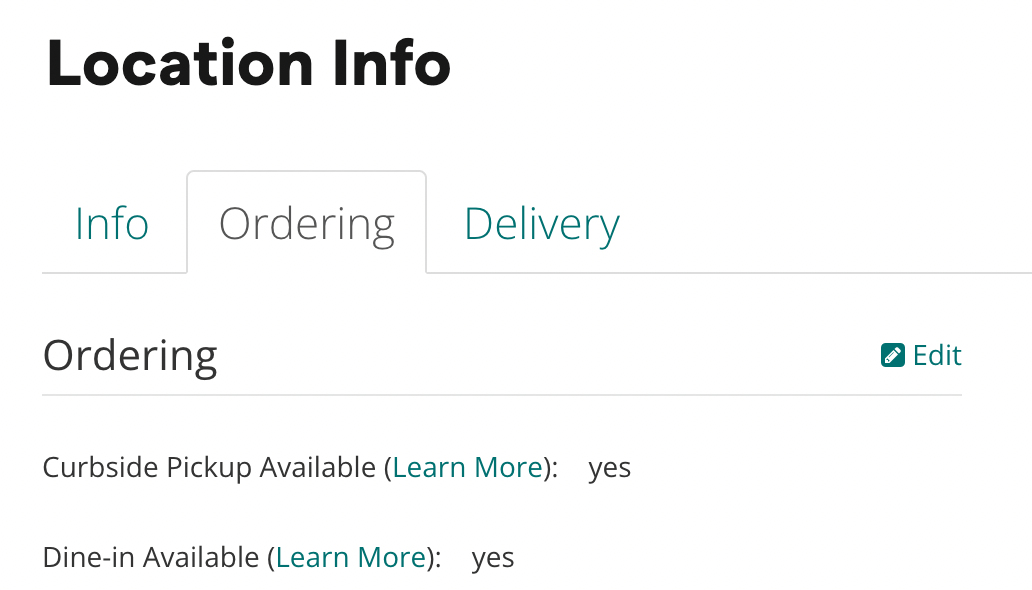Click the Location Info page title
This screenshot has width=1032, height=590.
[x=248, y=63]
